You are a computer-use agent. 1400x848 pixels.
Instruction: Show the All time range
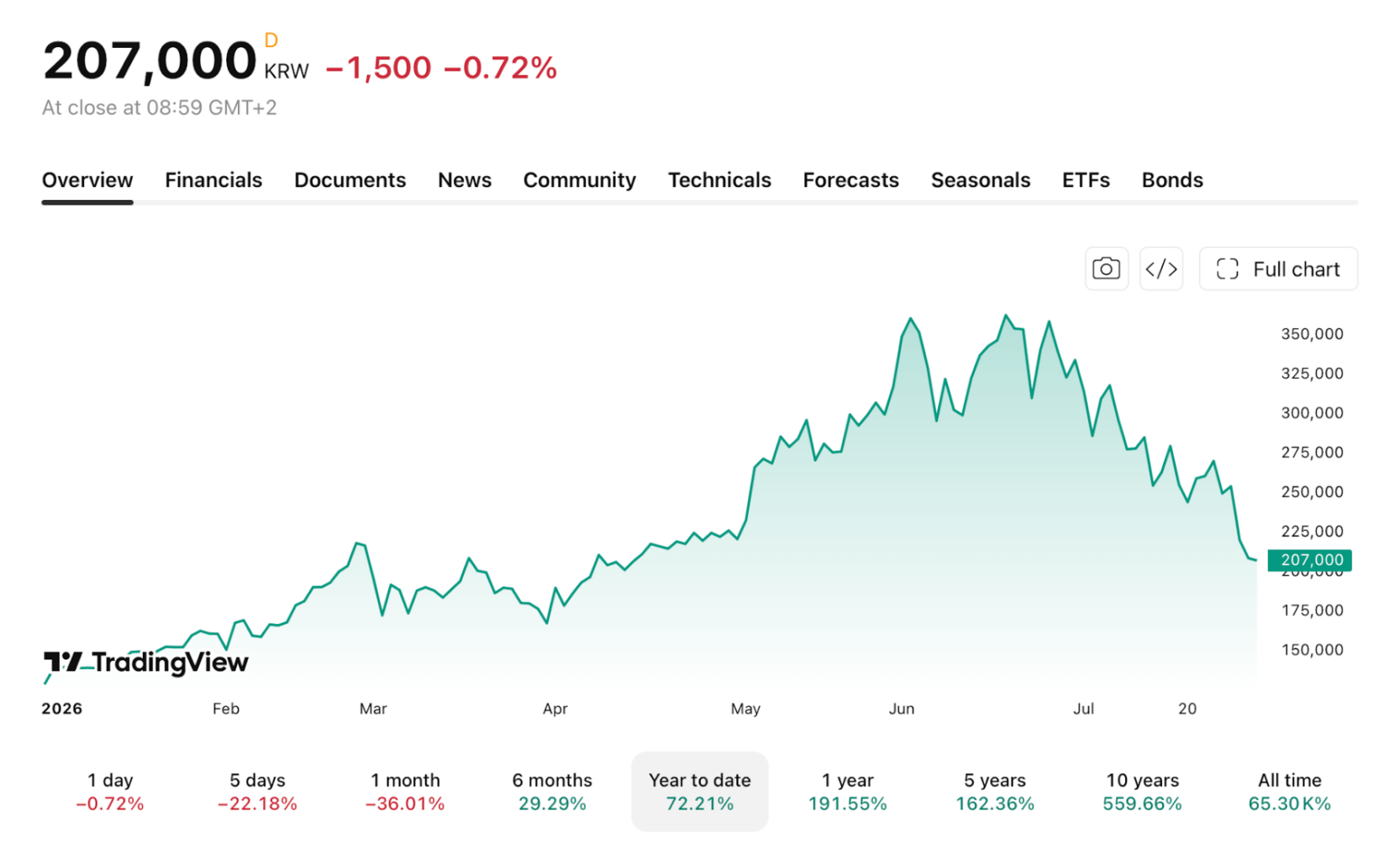[1290, 791]
